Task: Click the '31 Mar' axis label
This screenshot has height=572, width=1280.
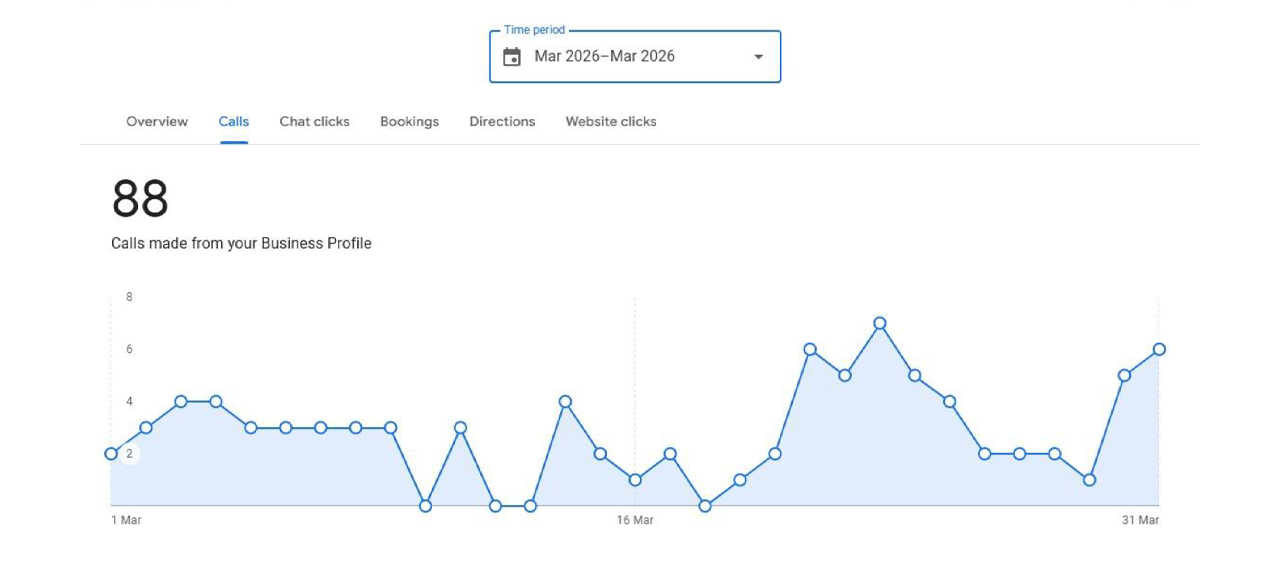Action: (1140, 520)
